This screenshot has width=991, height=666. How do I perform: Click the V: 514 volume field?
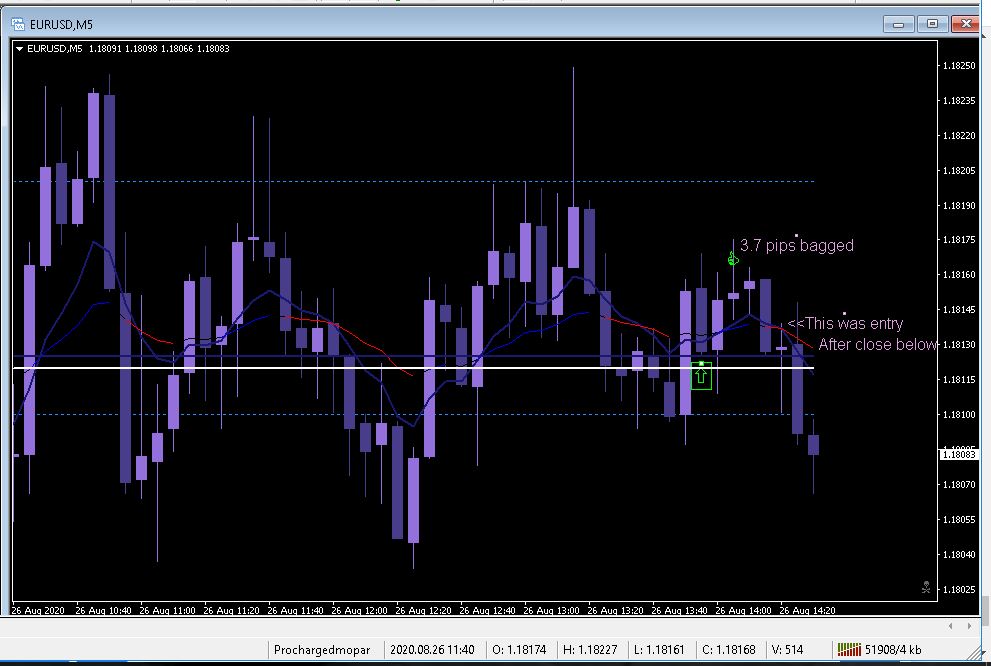(x=787, y=650)
